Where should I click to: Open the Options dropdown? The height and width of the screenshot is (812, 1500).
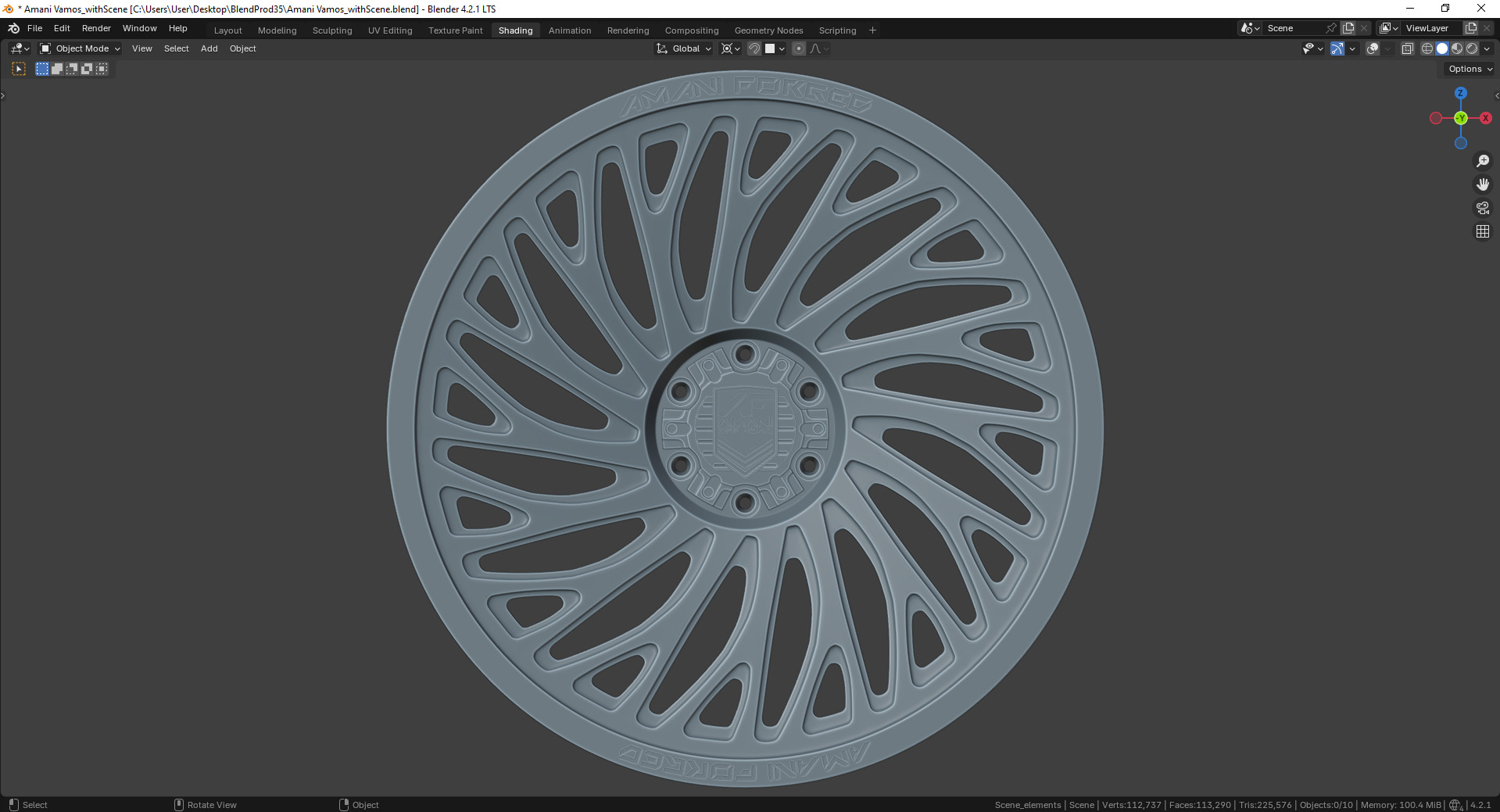click(x=1470, y=69)
